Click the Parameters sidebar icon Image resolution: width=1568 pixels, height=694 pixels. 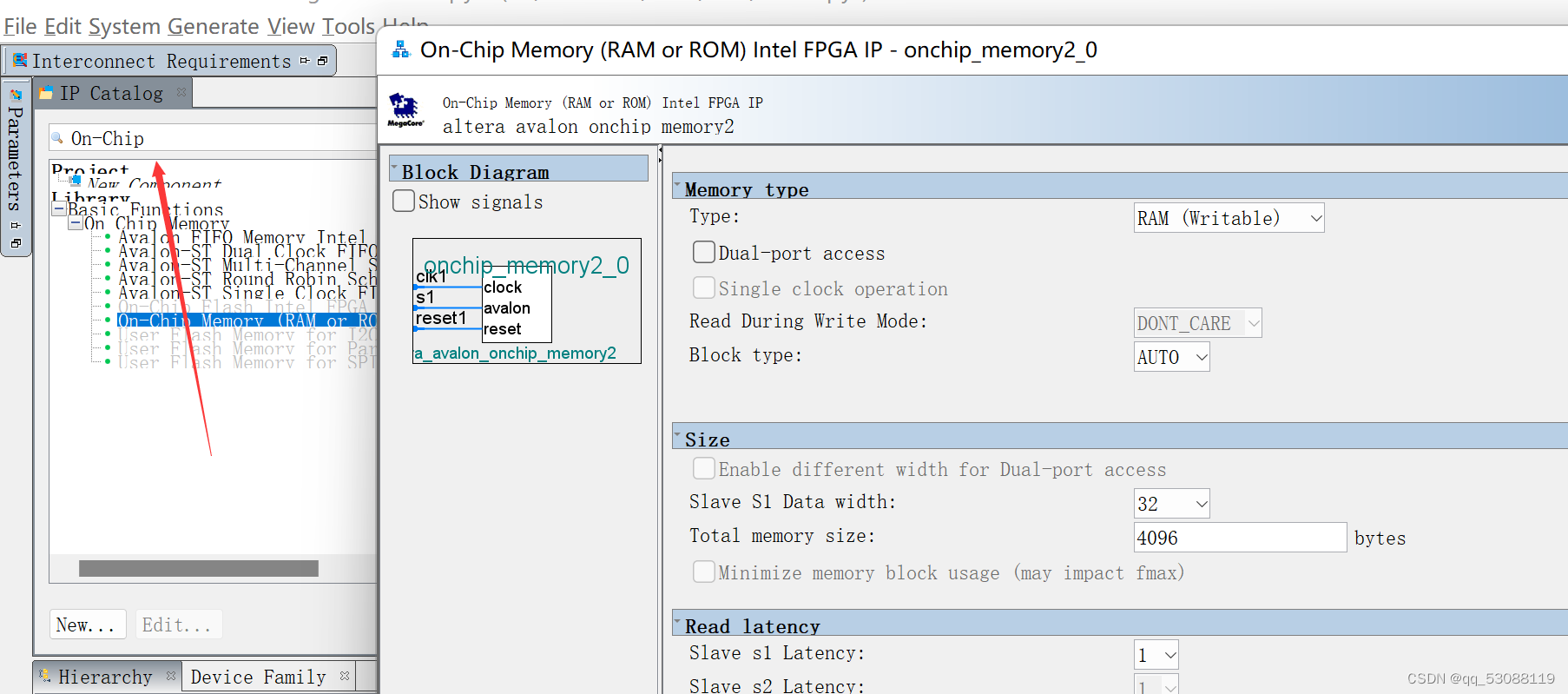tap(16, 95)
